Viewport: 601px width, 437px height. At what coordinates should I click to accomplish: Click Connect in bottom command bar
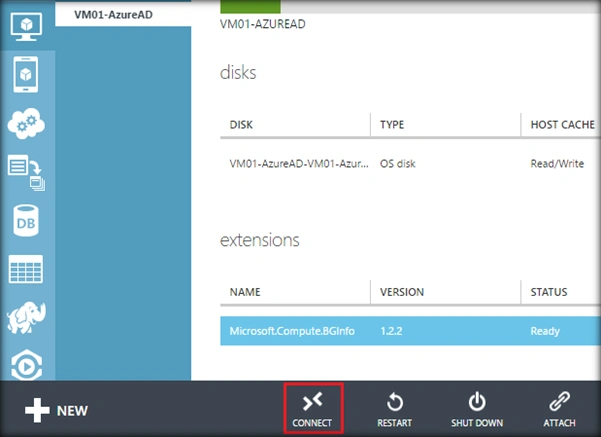coord(312,410)
